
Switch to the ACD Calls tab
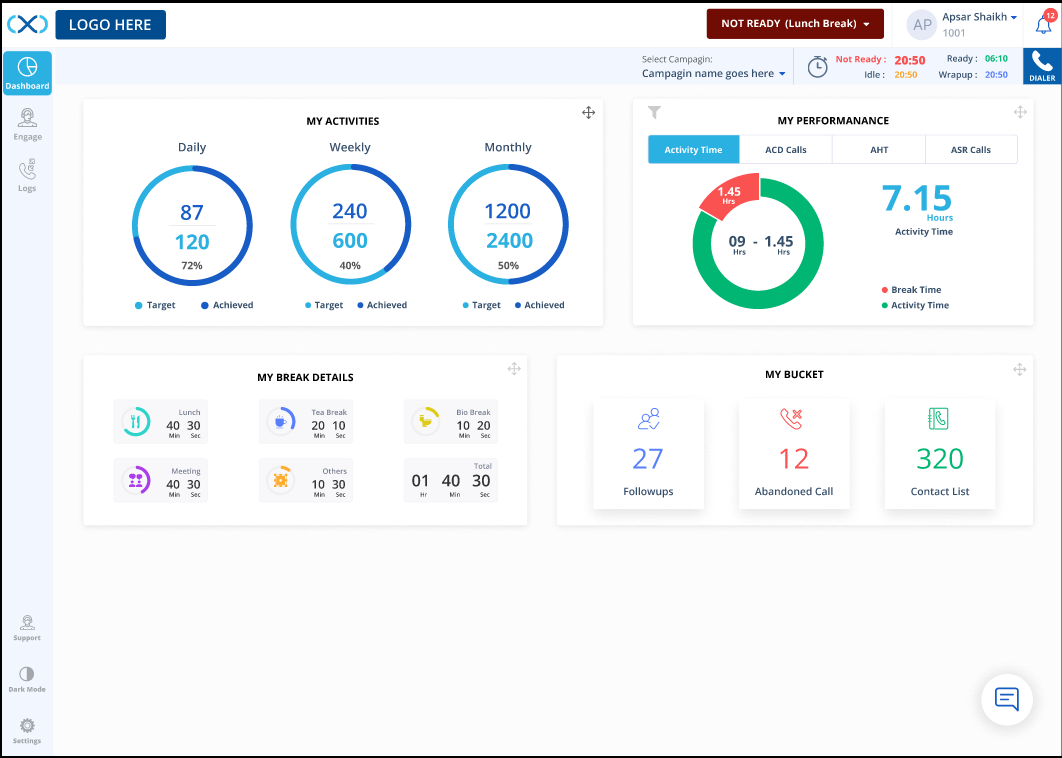[785, 149]
